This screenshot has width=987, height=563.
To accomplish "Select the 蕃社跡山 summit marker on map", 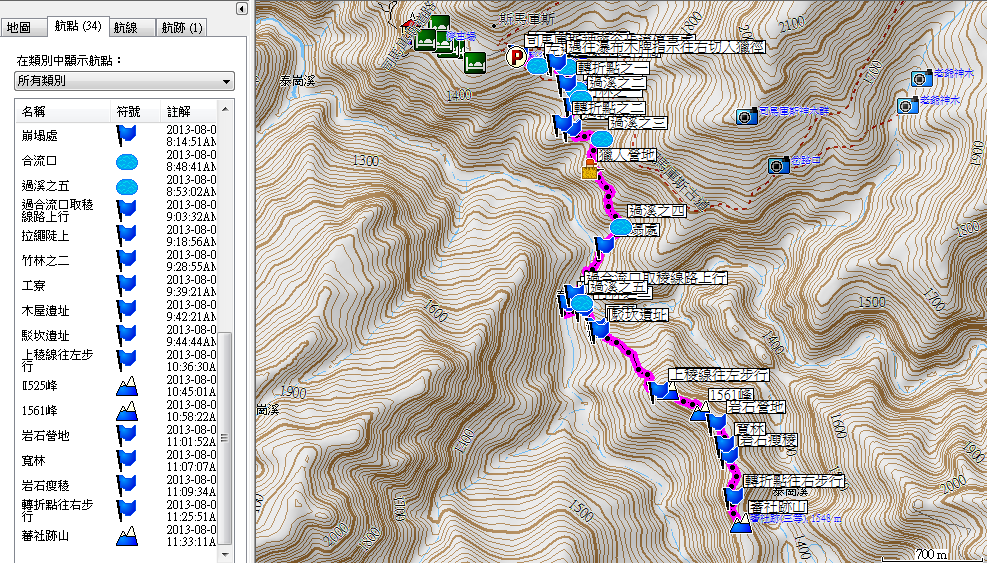I will 741,526.
